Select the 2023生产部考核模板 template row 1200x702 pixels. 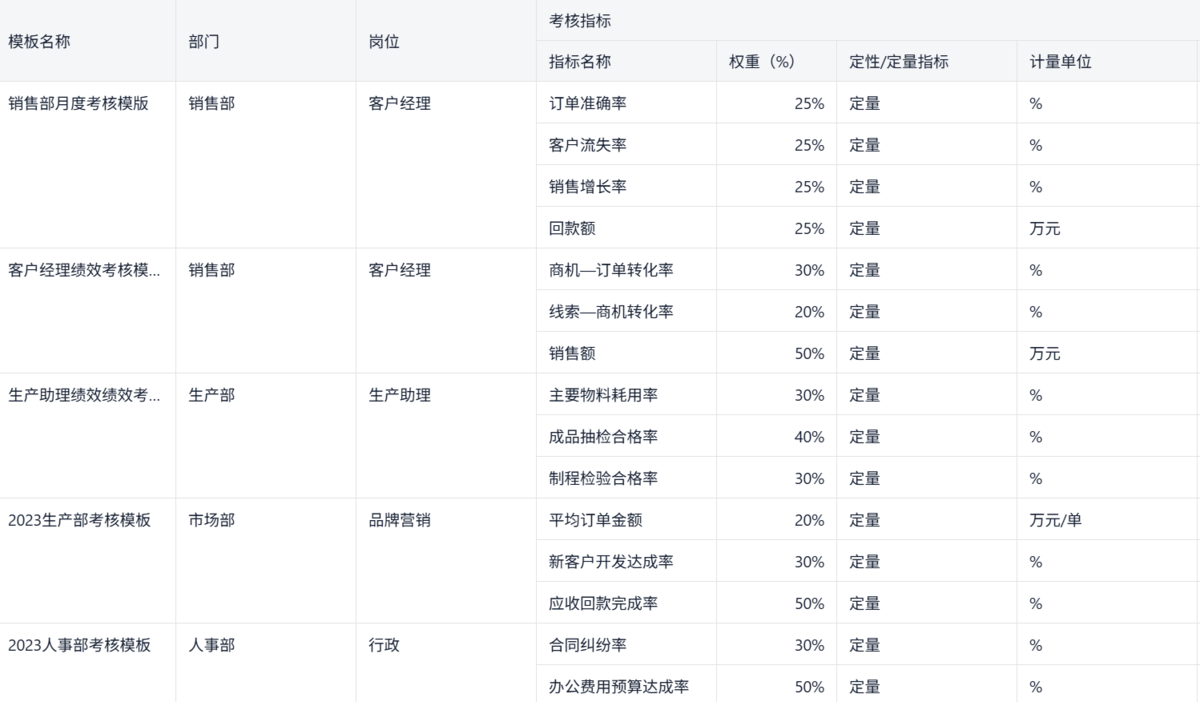79,520
